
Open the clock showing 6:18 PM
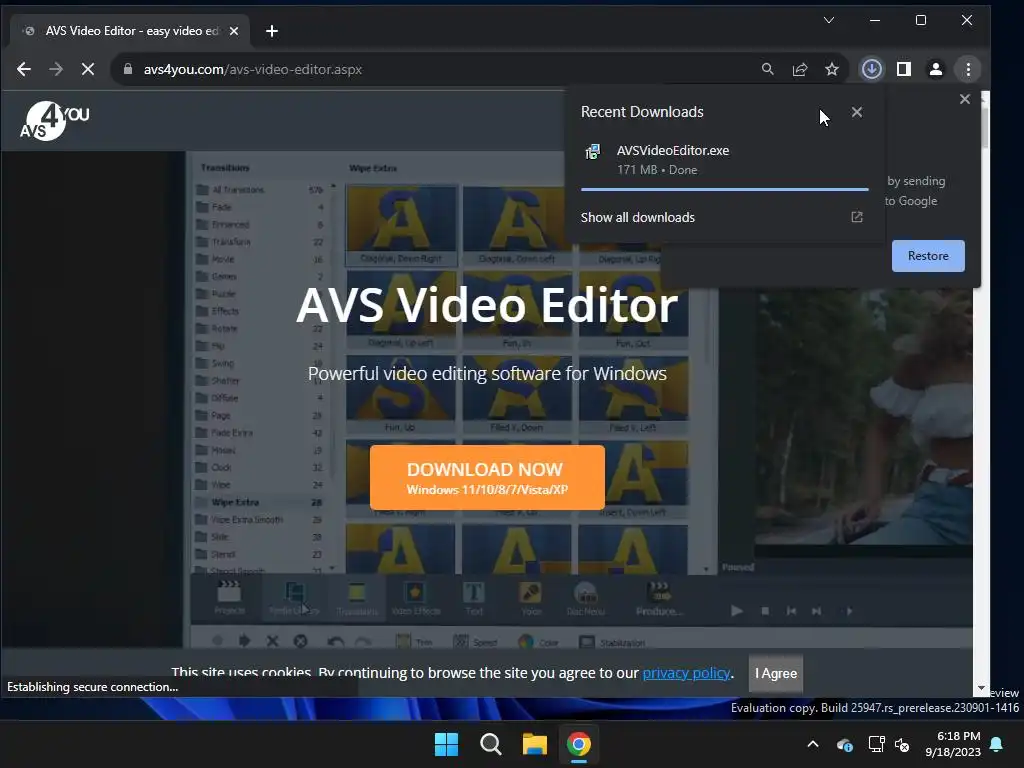tap(953, 744)
